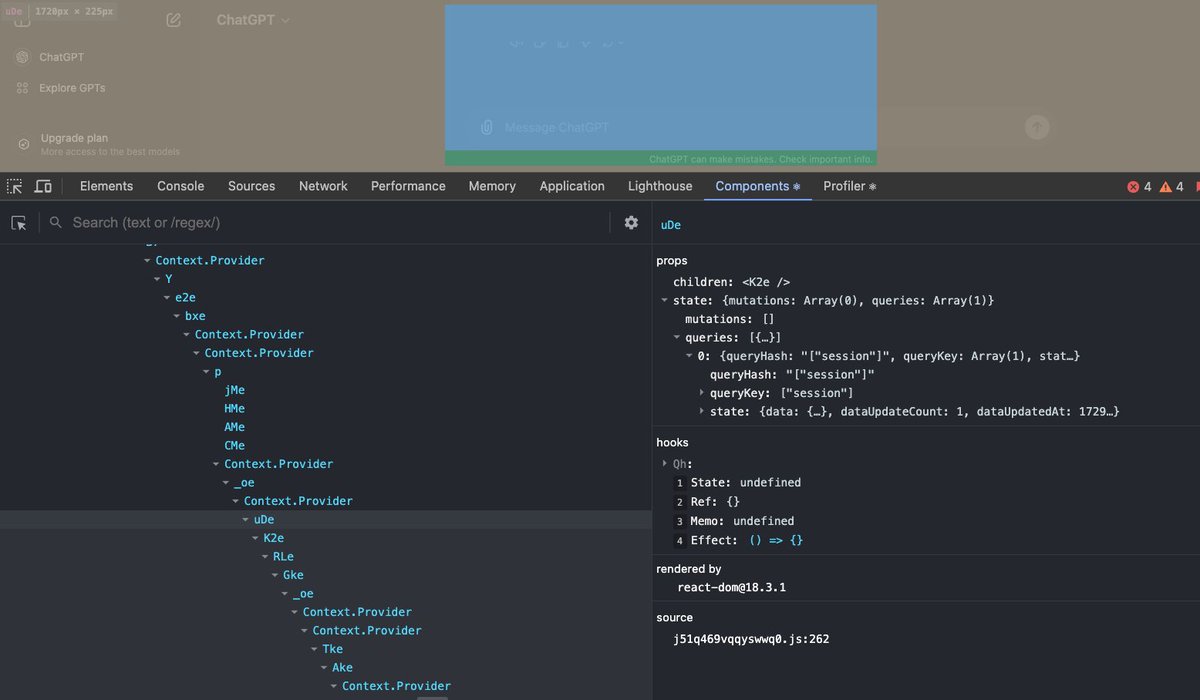This screenshot has height=700, width=1200.
Task: Collapse the e2e tree node
Action: 168,298
